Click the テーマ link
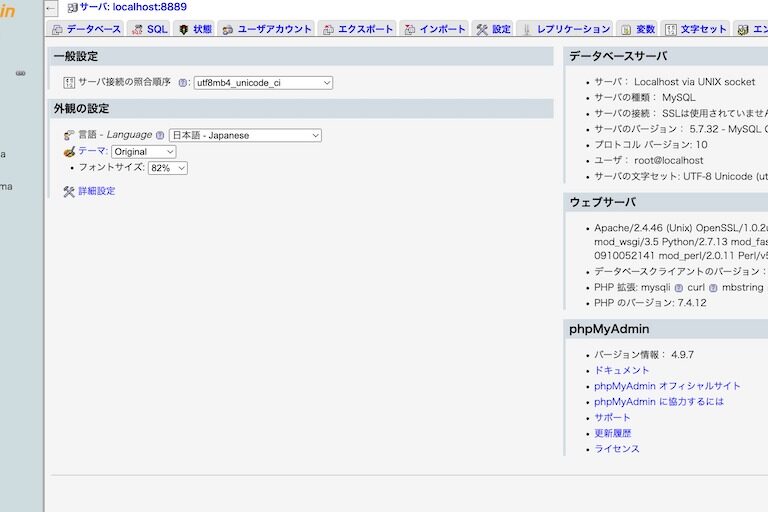Image resolution: width=768 pixels, height=512 pixels. (x=93, y=151)
